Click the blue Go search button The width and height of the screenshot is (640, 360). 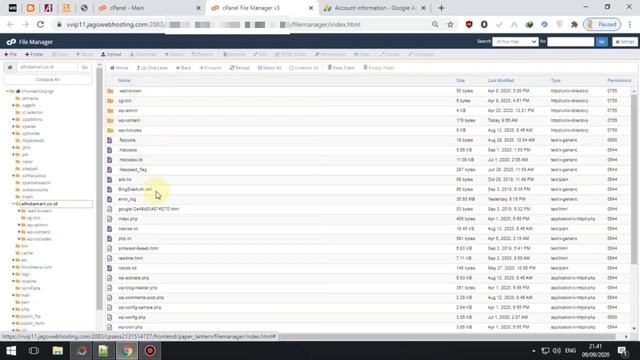coord(602,42)
